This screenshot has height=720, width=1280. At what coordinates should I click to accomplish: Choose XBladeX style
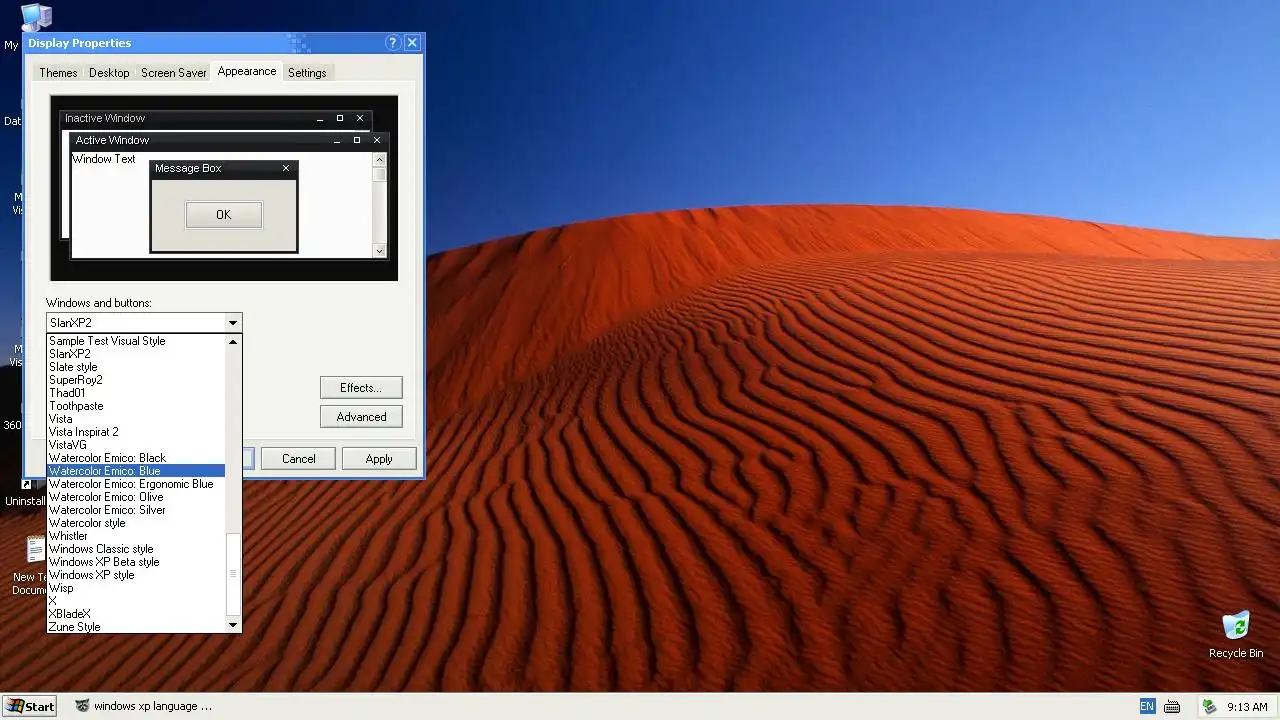136,614
